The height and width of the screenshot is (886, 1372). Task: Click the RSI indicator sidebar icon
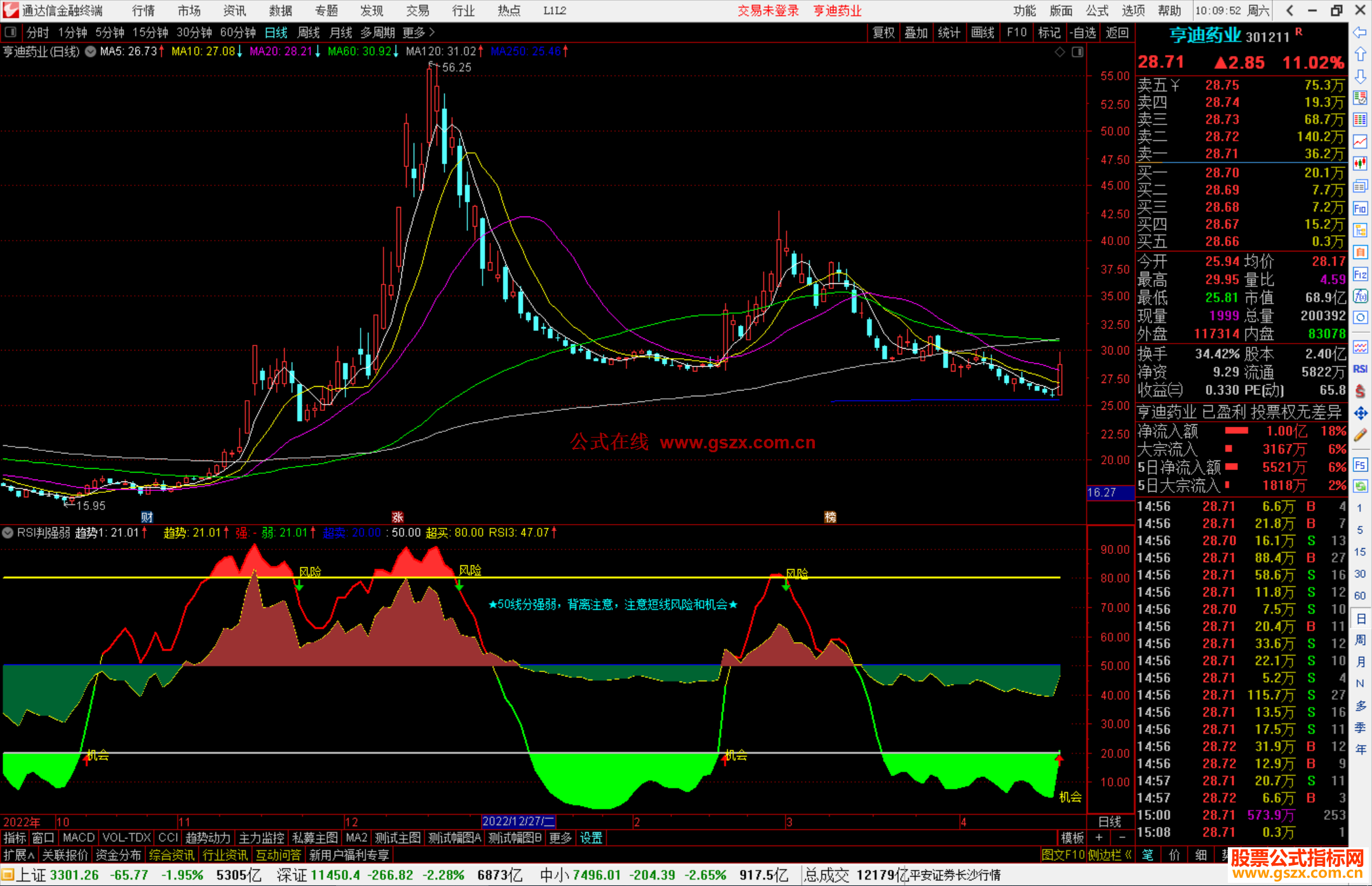(1360, 369)
